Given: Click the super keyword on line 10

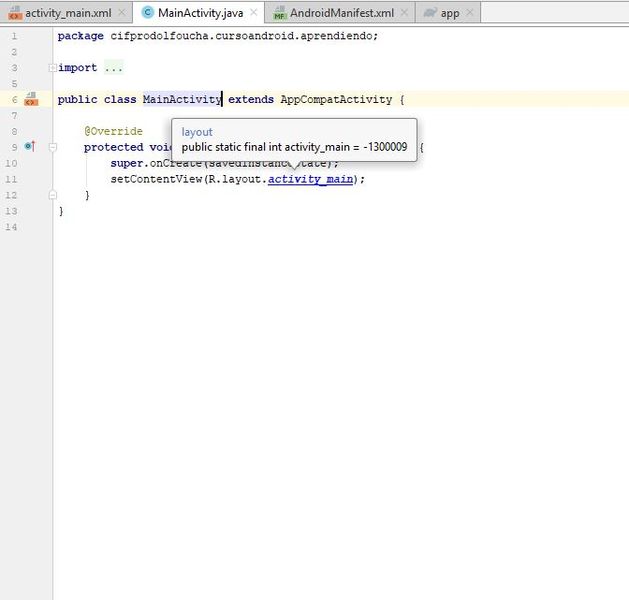Looking at the screenshot, I should 127,163.
